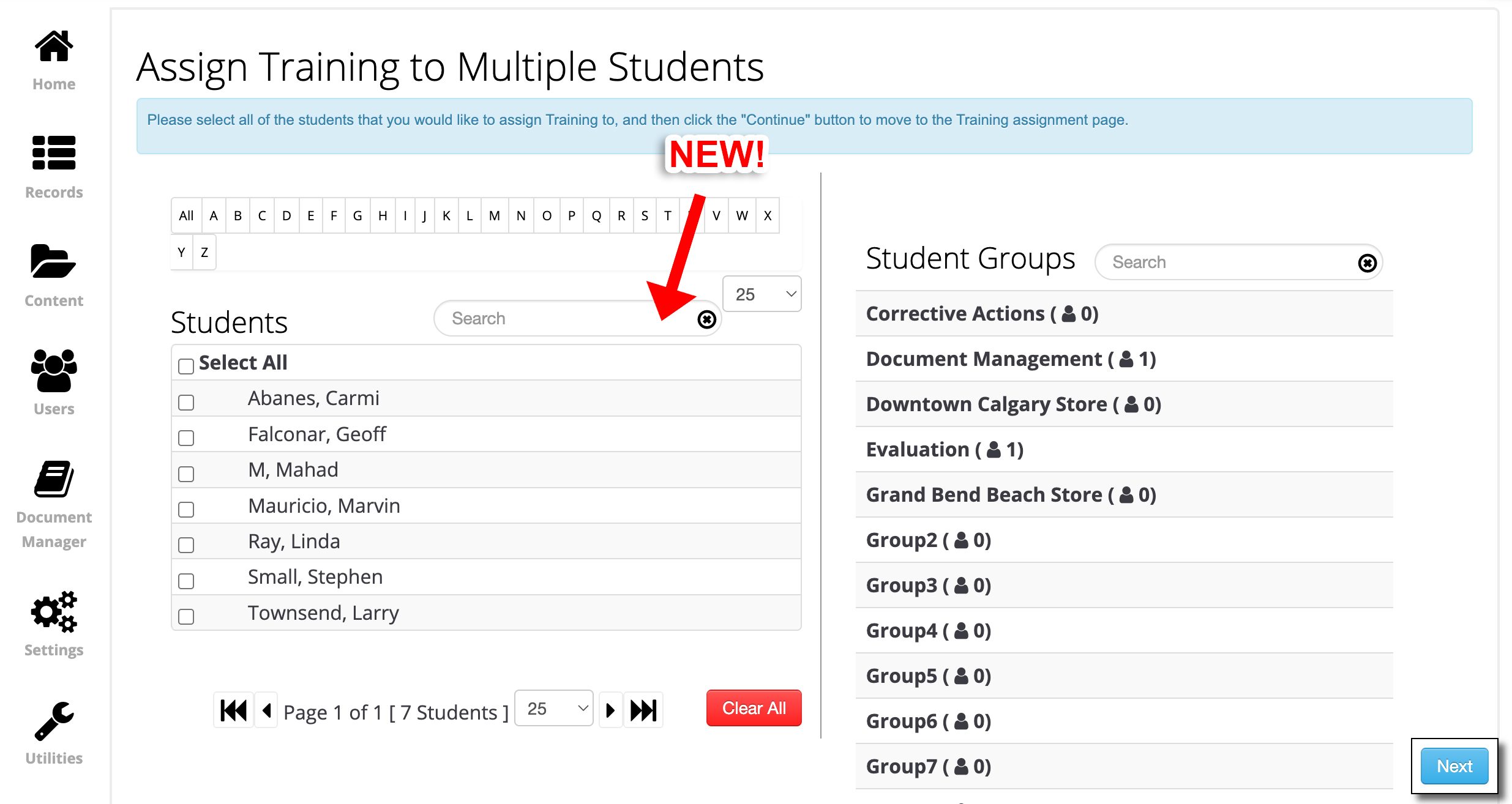Image resolution: width=1512 pixels, height=804 pixels.
Task: Select student Abanes, Carmi checkbox
Action: click(x=186, y=402)
